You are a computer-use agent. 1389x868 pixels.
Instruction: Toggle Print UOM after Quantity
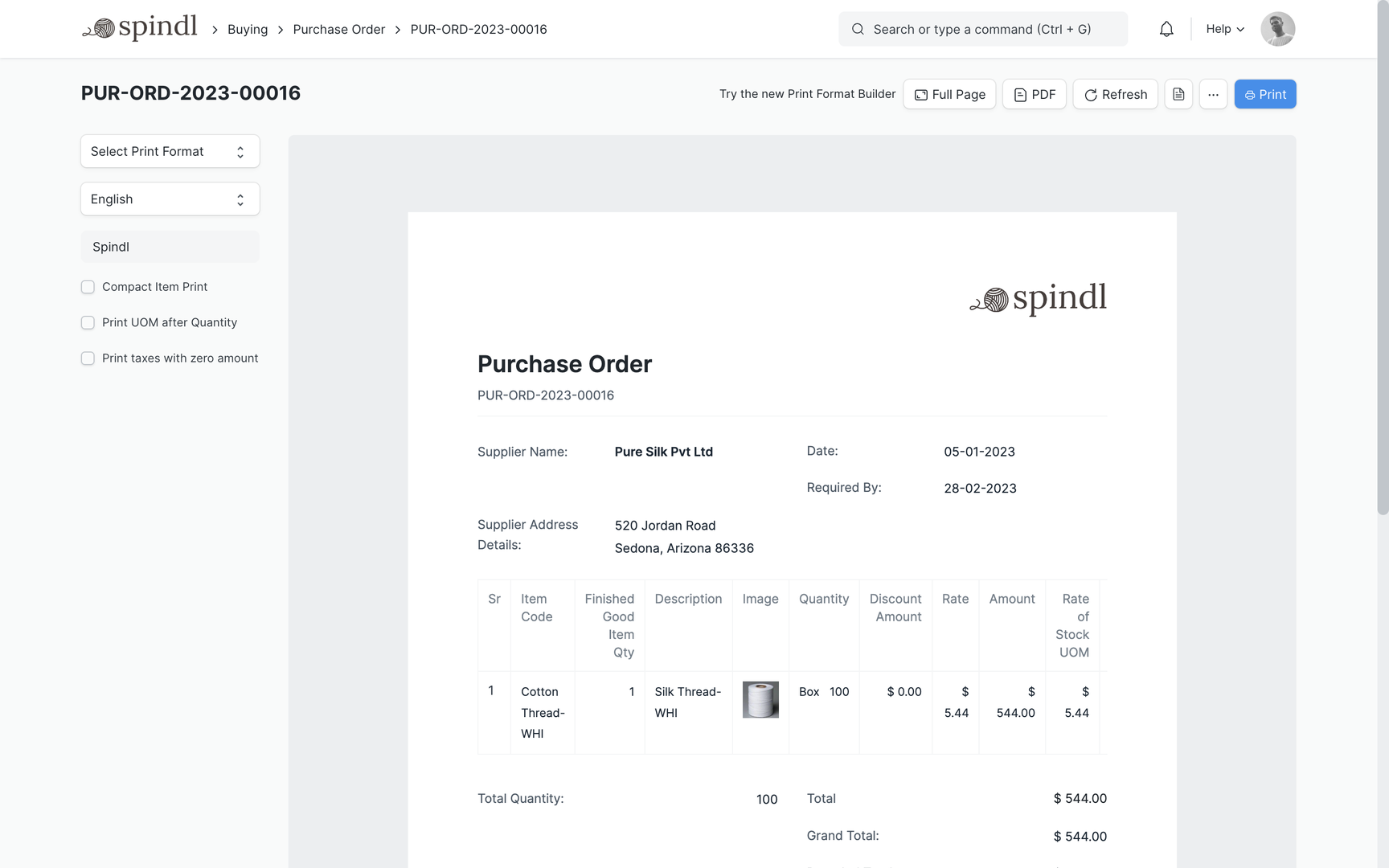click(88, 322)
